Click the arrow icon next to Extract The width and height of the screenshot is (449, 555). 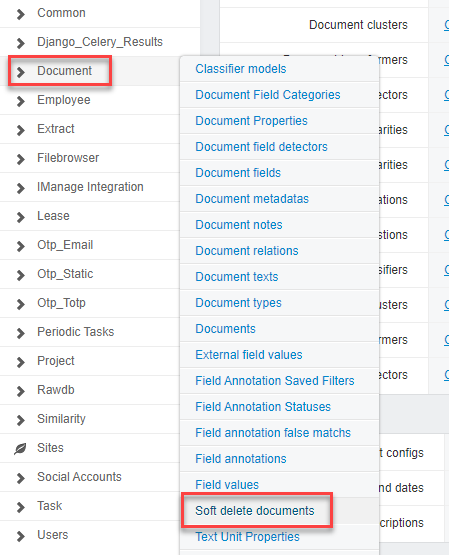[x=21, y=130]
